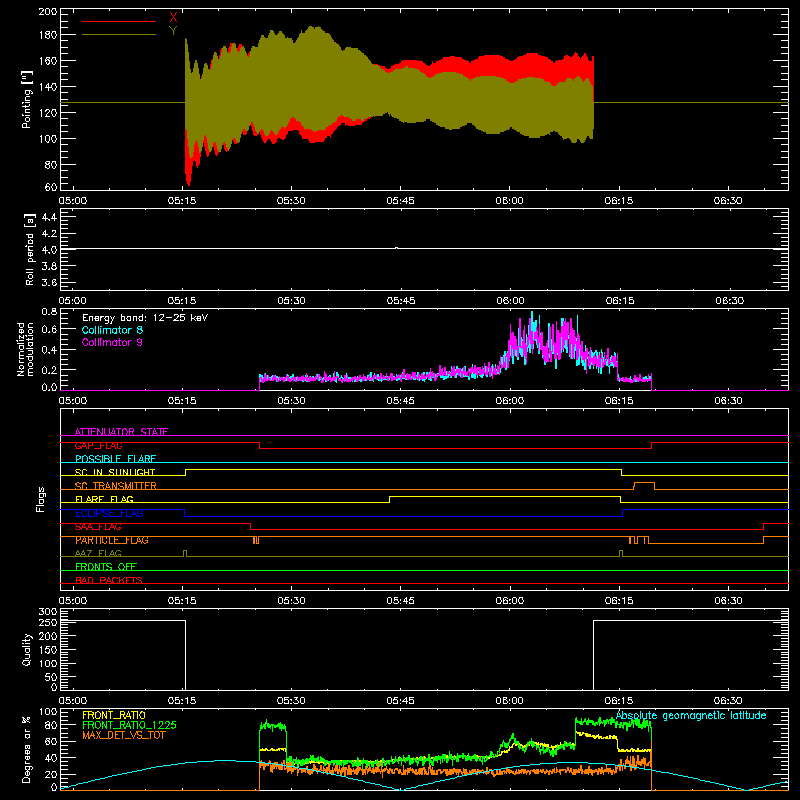Select the red X legend letter
Image resolution: width=800 pixels, height=800 pixels.
click(x=173, y=18)
